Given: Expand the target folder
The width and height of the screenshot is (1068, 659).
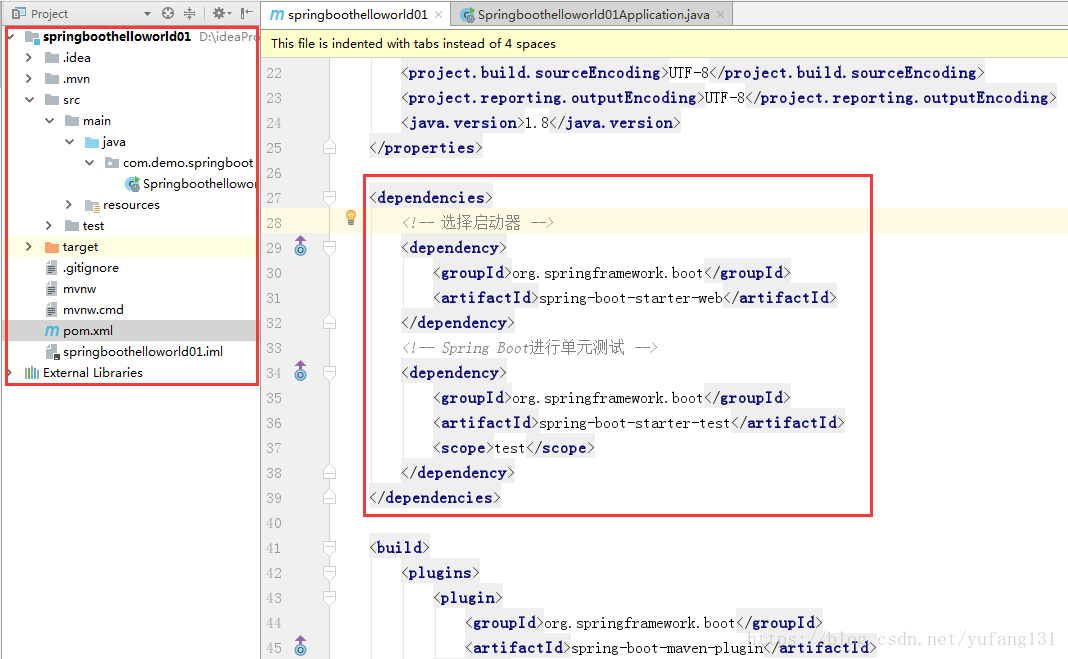Looking at the screenshot, I should [x=29, y=246].
